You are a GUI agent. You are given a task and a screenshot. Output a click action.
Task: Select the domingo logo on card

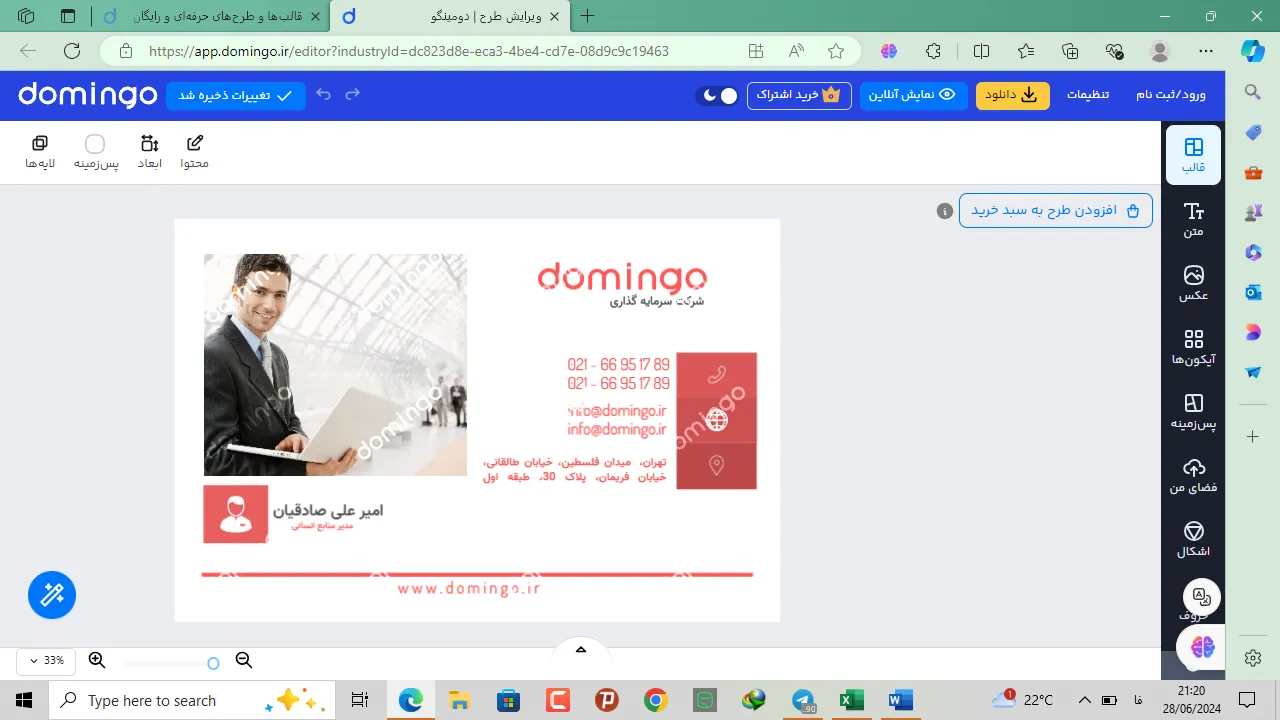[622, 277]
